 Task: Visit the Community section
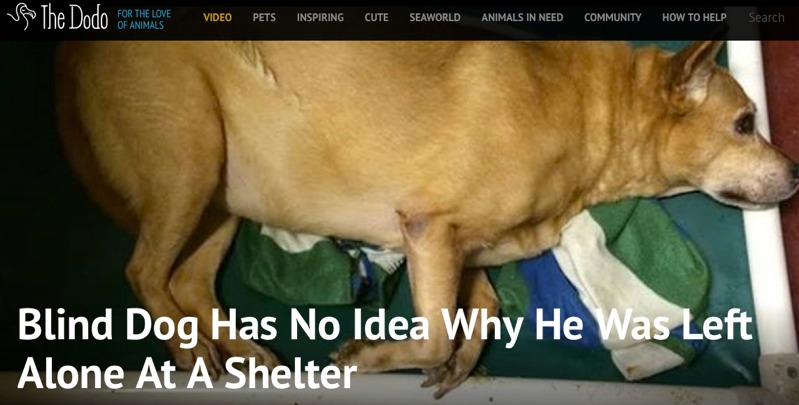(x=612, y=17)
